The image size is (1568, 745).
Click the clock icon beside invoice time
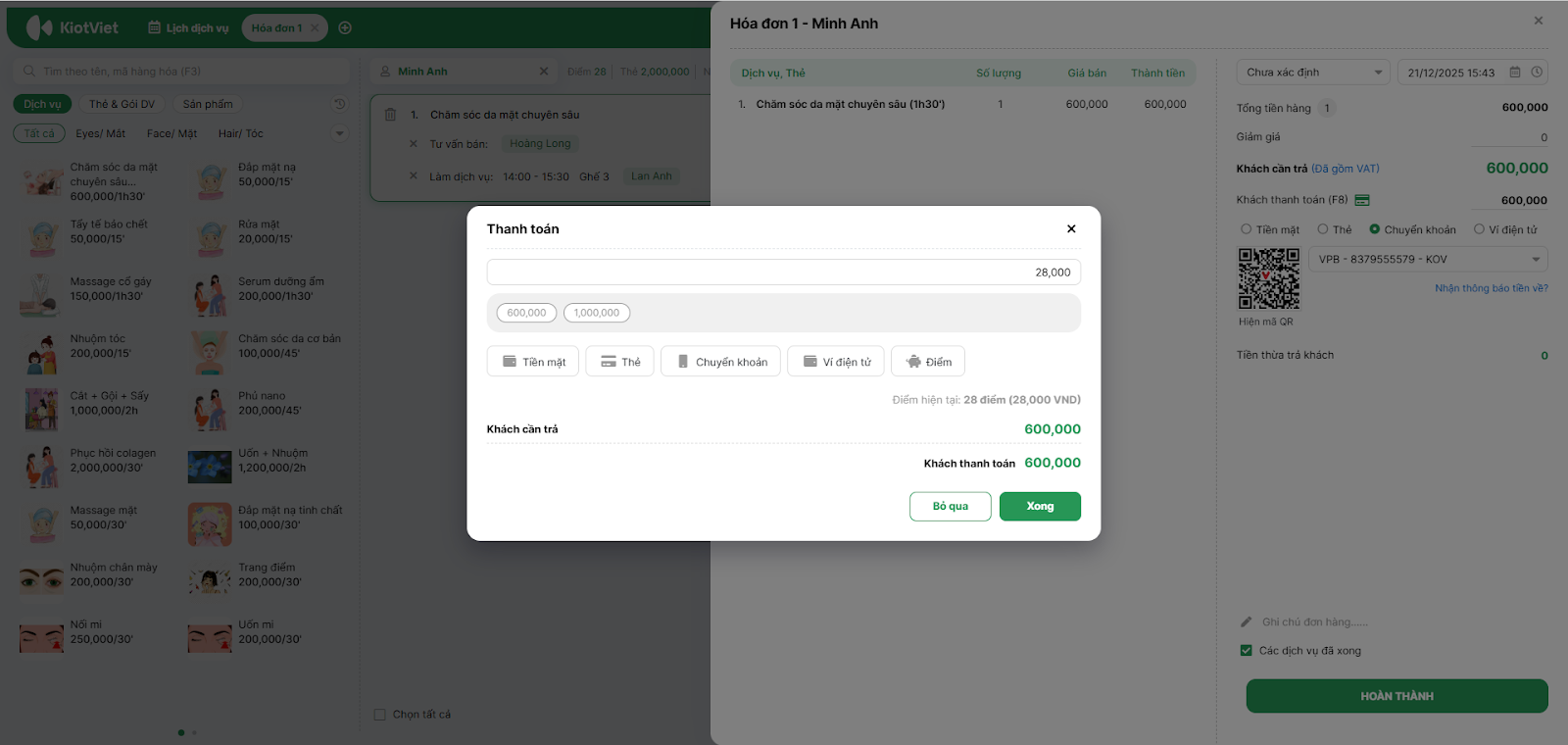coord(1537,73)
